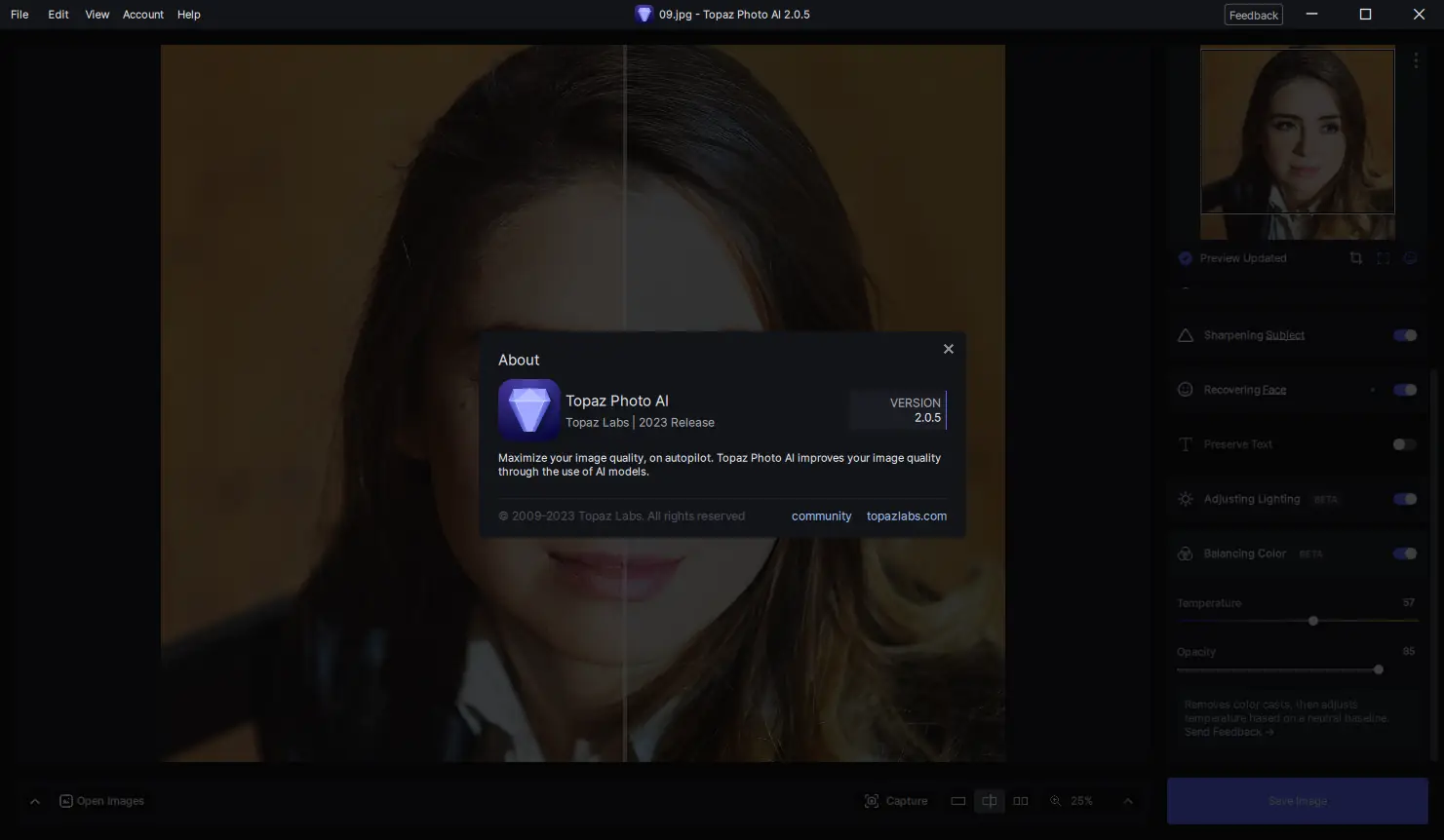Click the Preview Updated checkmark icon

click(x=1186, y=258)
